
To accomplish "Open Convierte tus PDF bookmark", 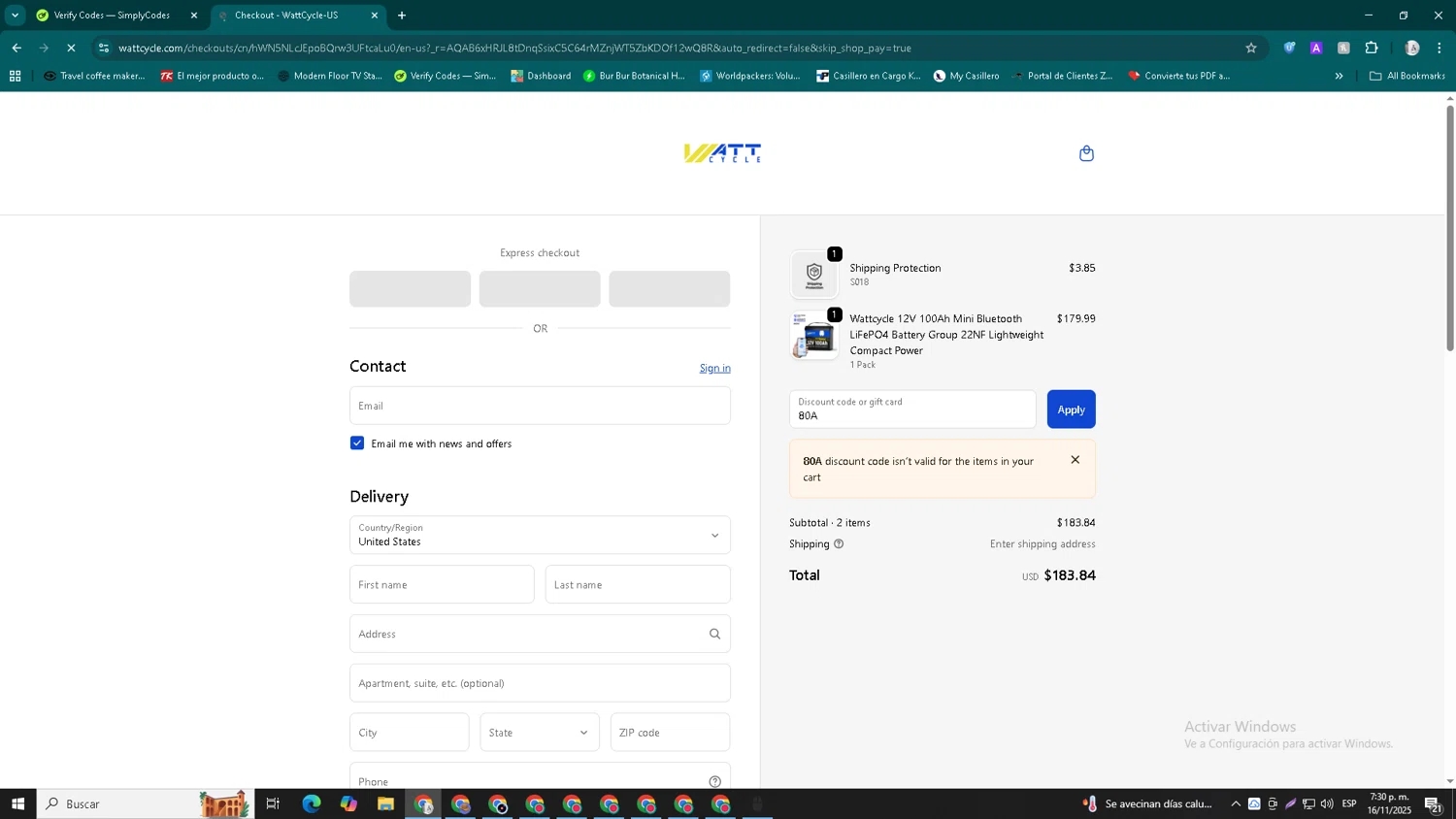I will (1178, 76).
